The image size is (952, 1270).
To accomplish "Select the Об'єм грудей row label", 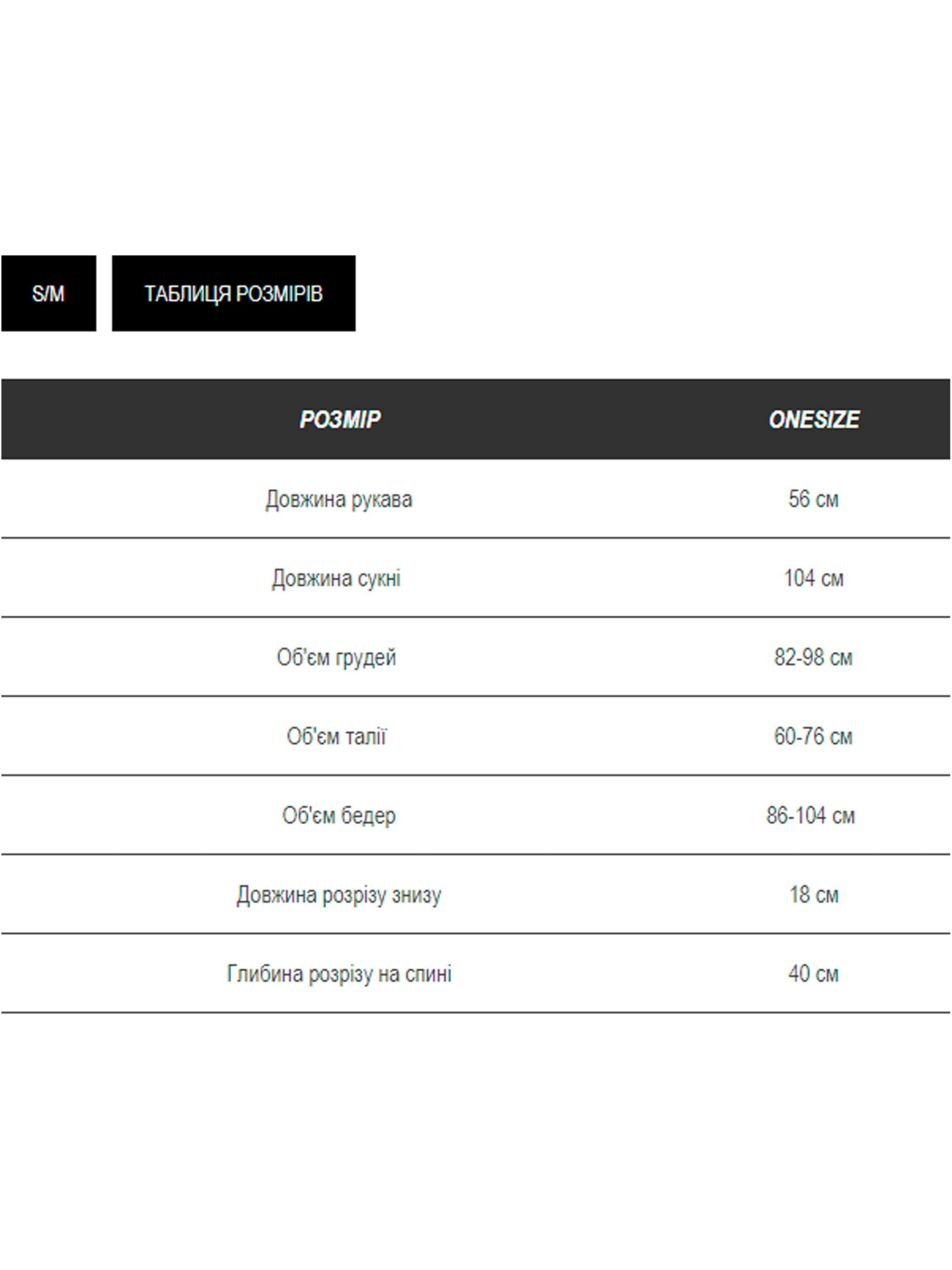I will point(336,658).
